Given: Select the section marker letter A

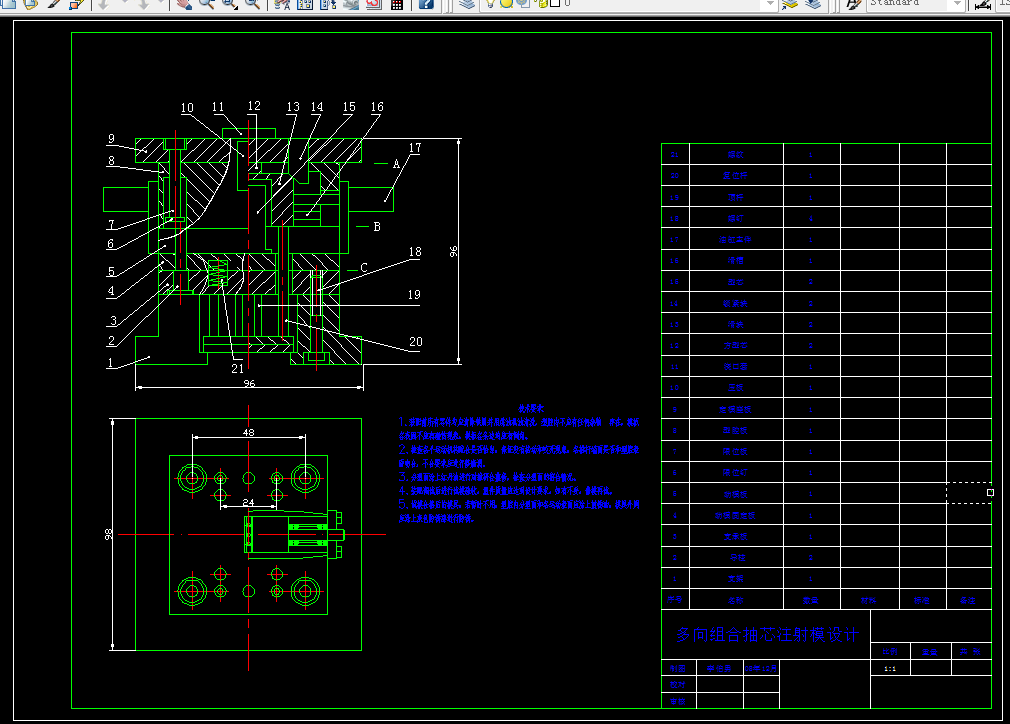Looking at the screenshot, I should pos(396,164).
